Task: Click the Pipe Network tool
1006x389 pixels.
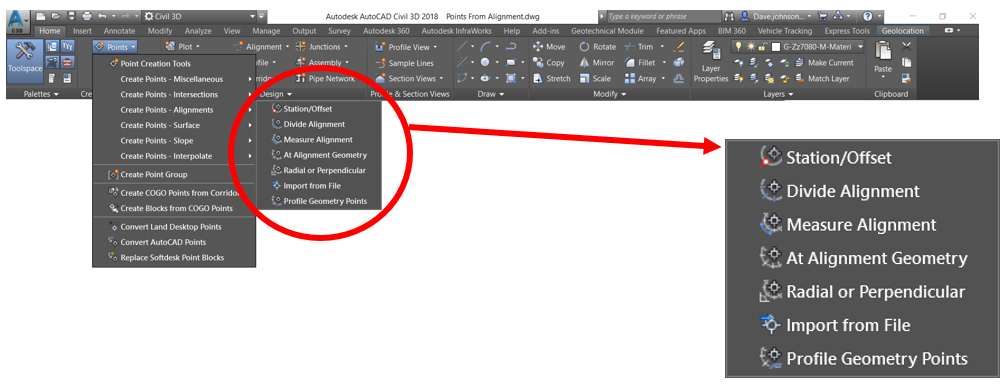Action: click(325, 78)
